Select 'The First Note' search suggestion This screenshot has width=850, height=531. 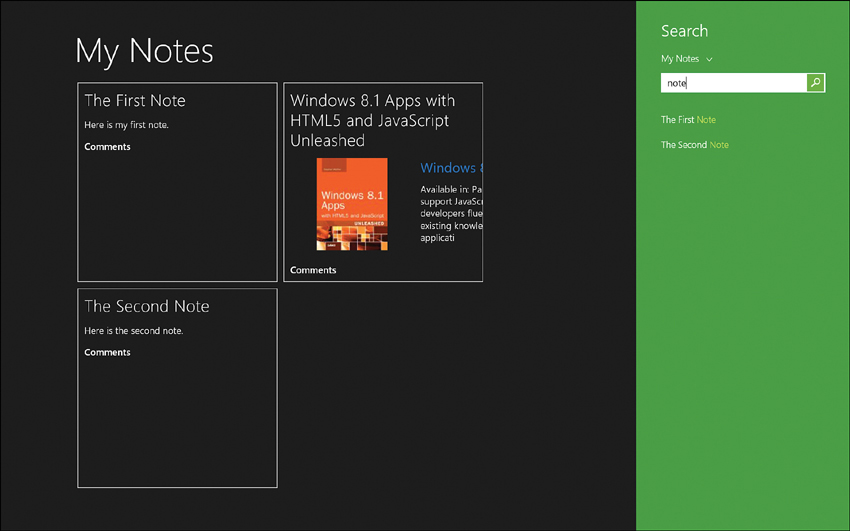[688, 120]
